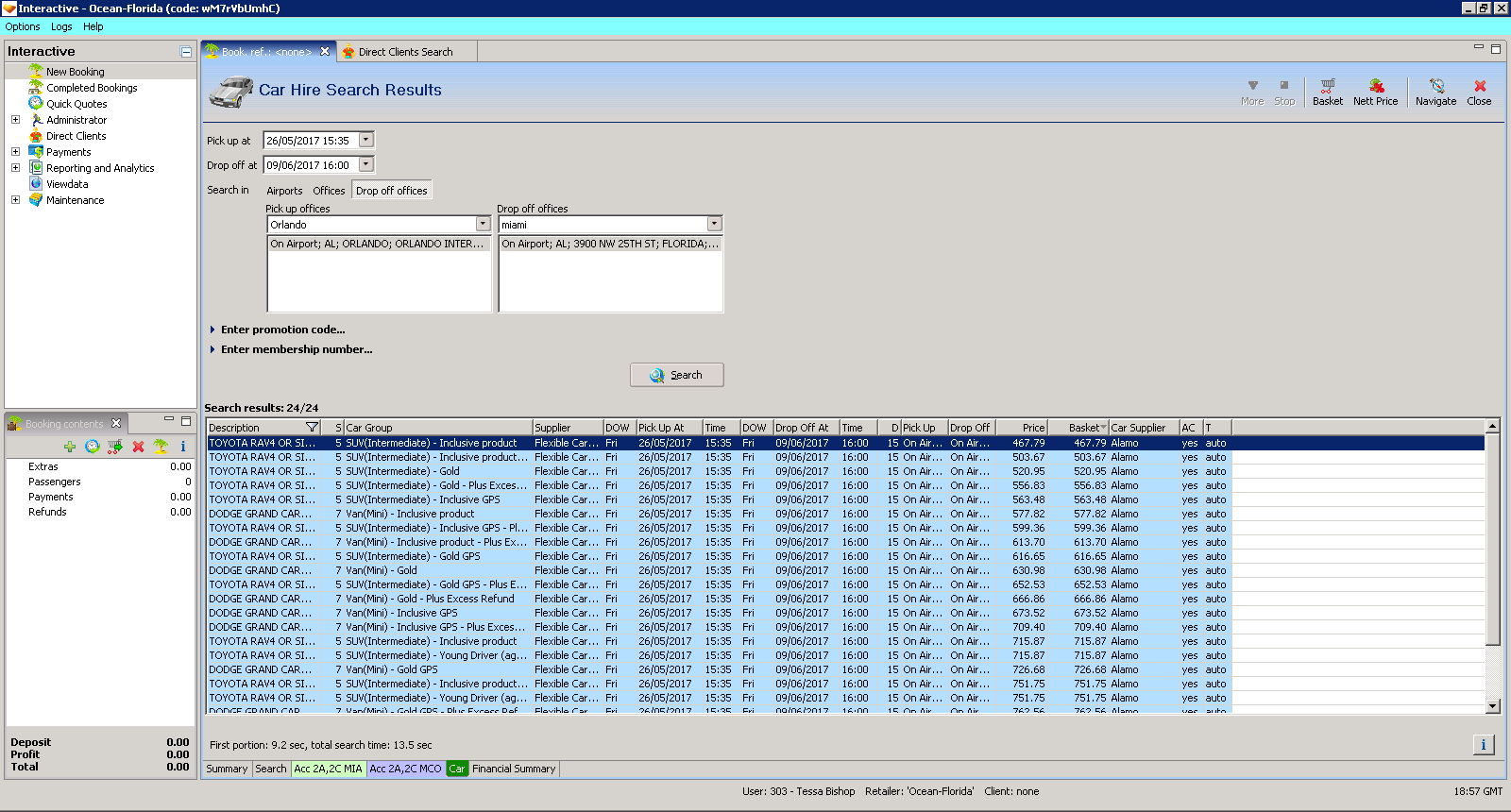The height and width of the screenshot is (812, 1511).
Task: Click Passengers row in Booking contents
Action: [x=101, y=482]
